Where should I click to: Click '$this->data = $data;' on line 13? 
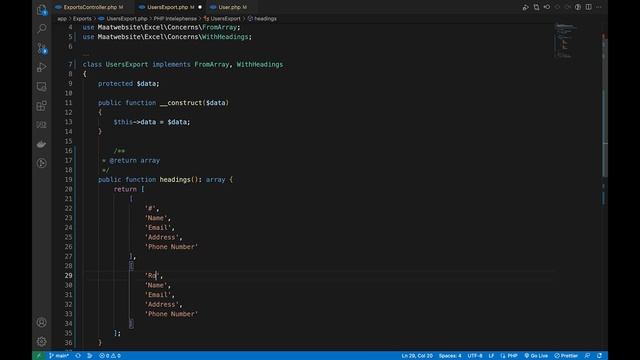tap(152, 122)
